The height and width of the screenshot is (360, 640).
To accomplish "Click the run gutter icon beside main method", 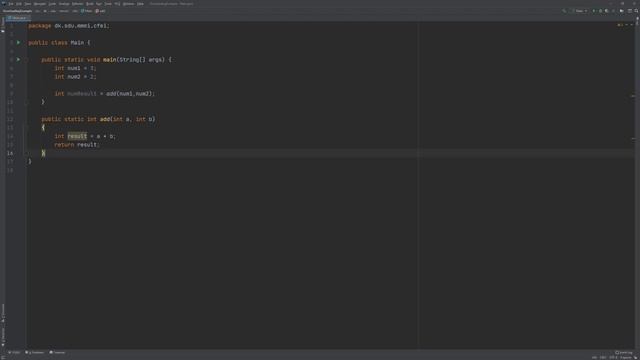I will pyautogui.click(x=18, y=60).
